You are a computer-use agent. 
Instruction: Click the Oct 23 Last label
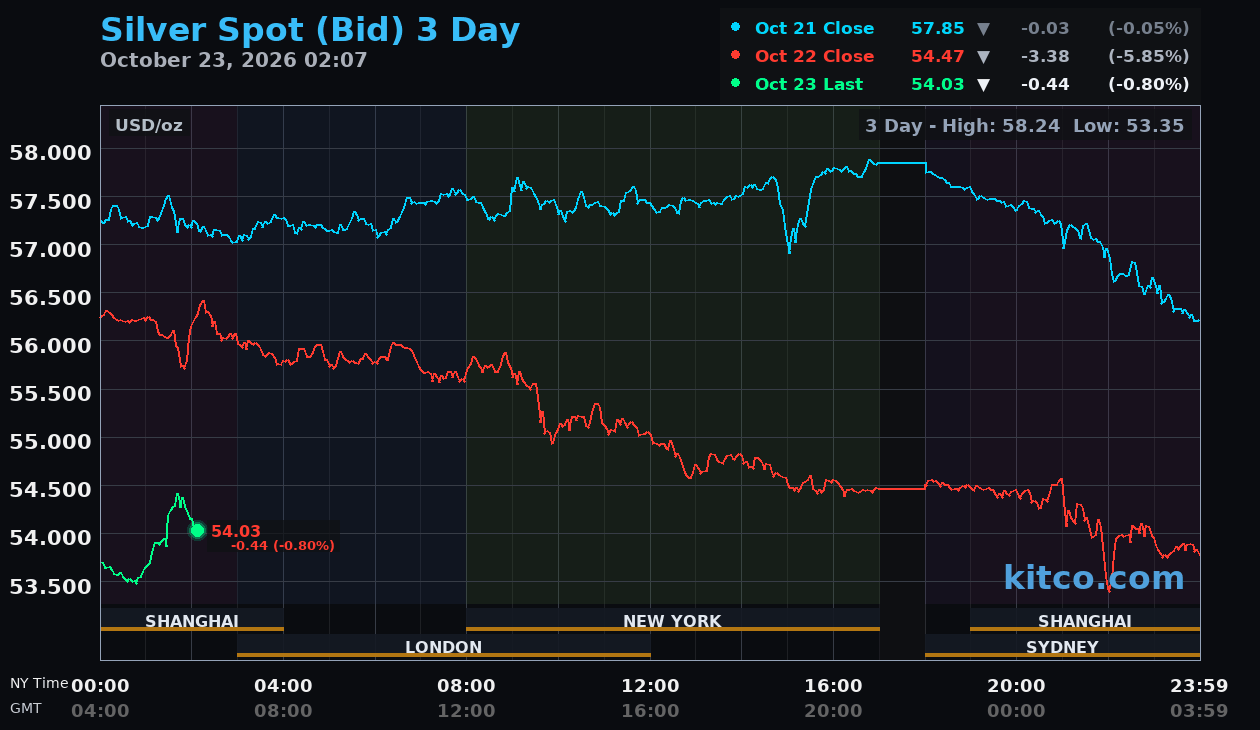click(809, 84)
